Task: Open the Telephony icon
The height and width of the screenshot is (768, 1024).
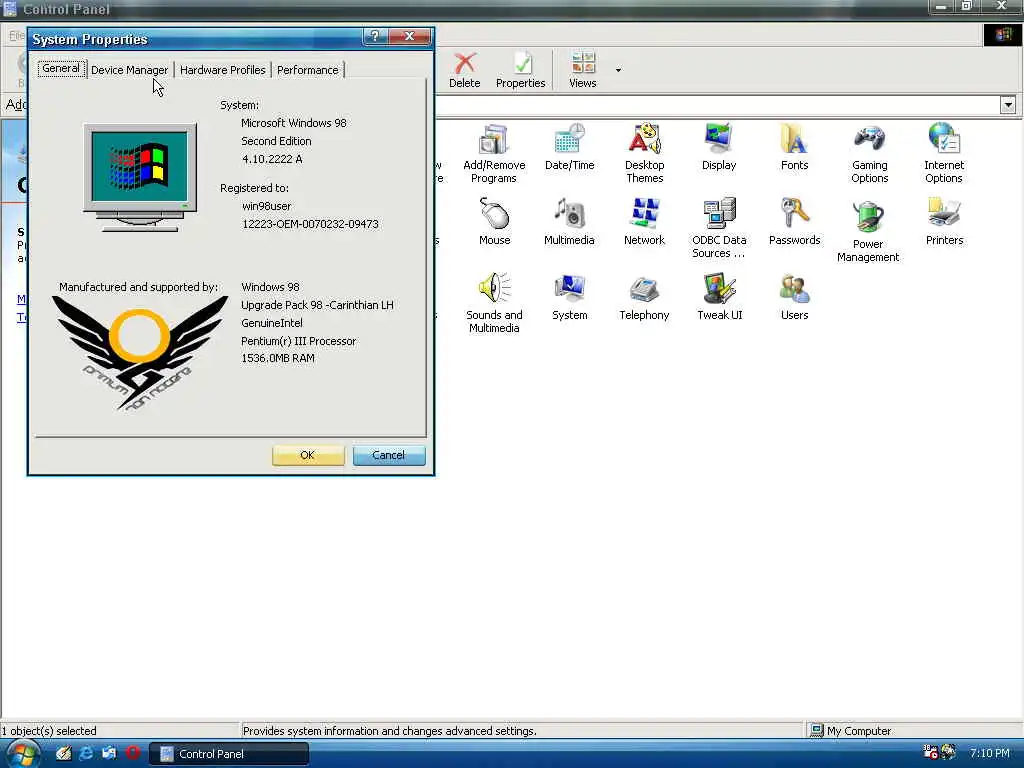Action: [644, 297]
